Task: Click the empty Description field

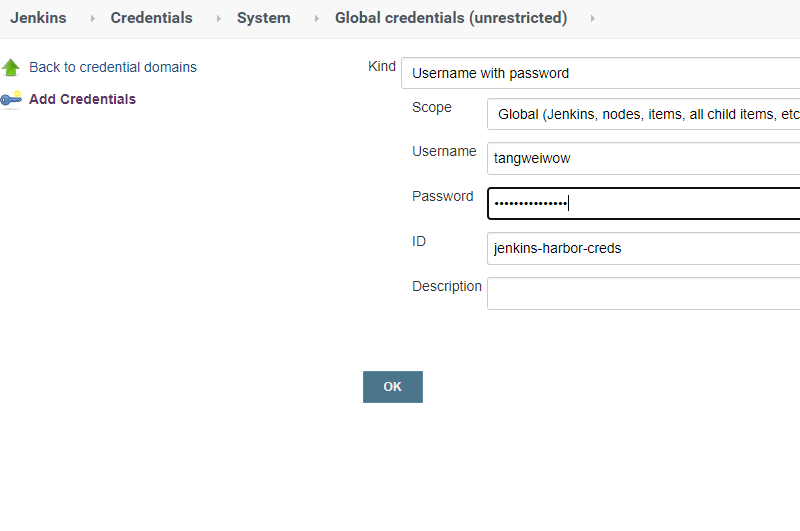Action: coord(643,293)
